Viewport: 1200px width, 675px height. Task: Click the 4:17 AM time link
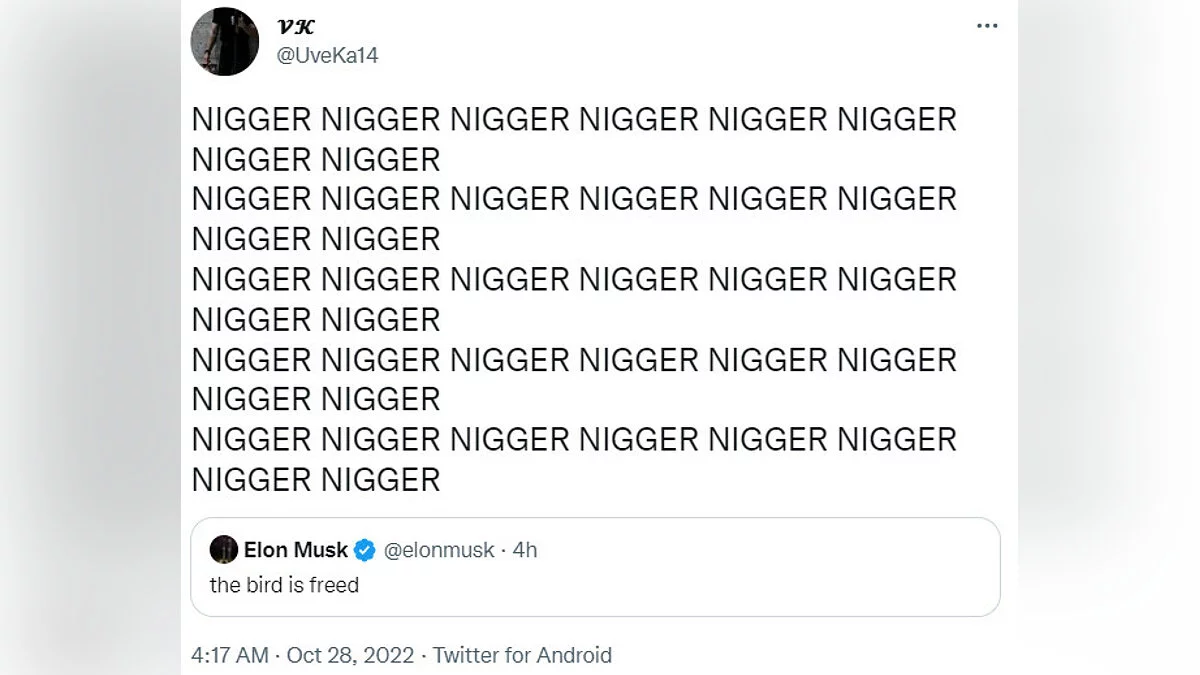click(x=229, y=655)
